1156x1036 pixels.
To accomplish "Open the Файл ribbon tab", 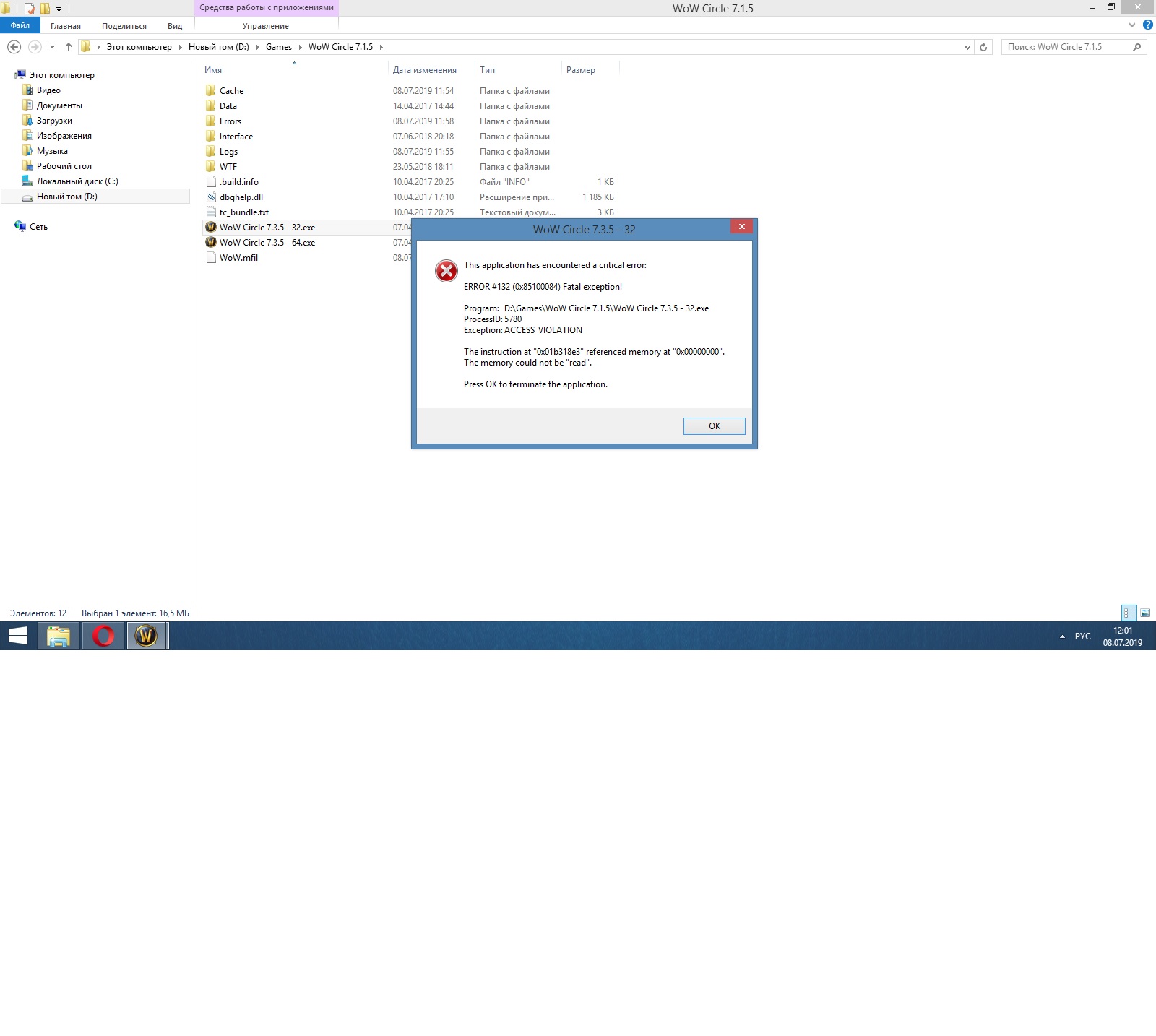I will tap(20, 25).
